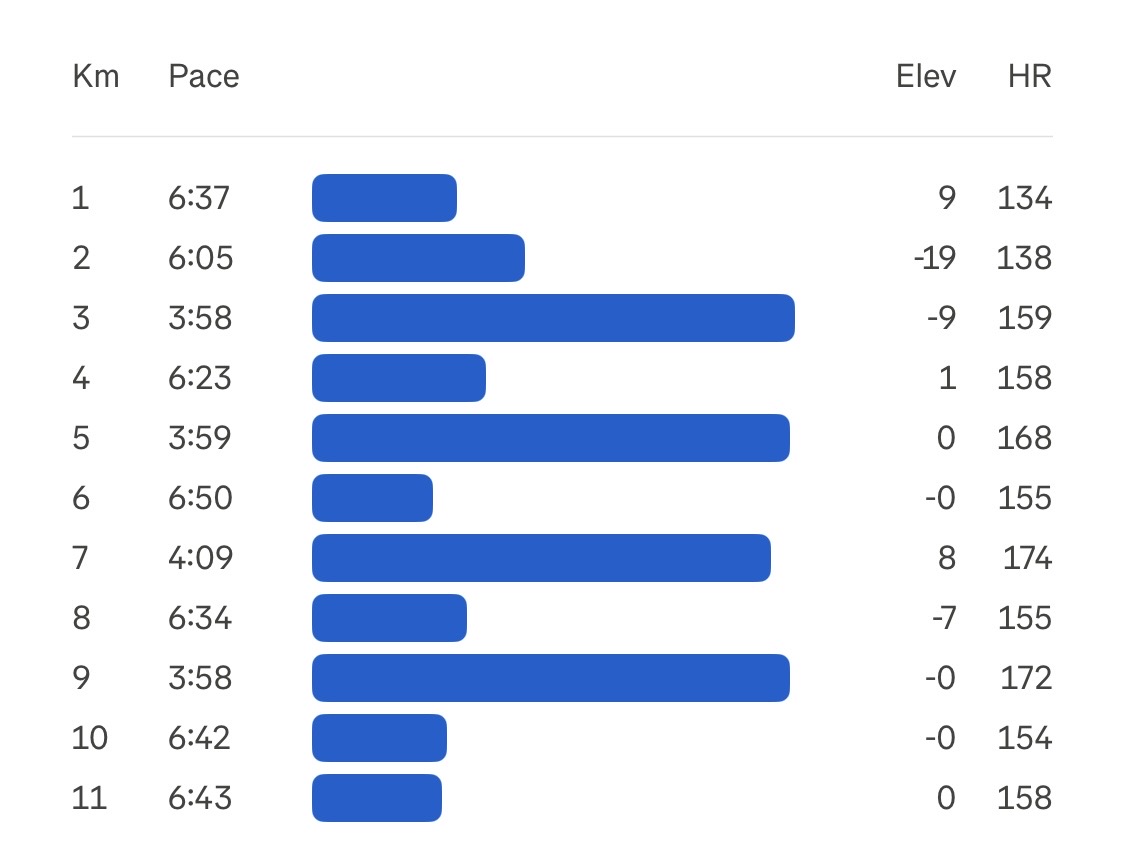Viewport: 1124px width, 863px height.
Task: Select the 6:50 pace in row 6
Action: [x=200, y=498]
